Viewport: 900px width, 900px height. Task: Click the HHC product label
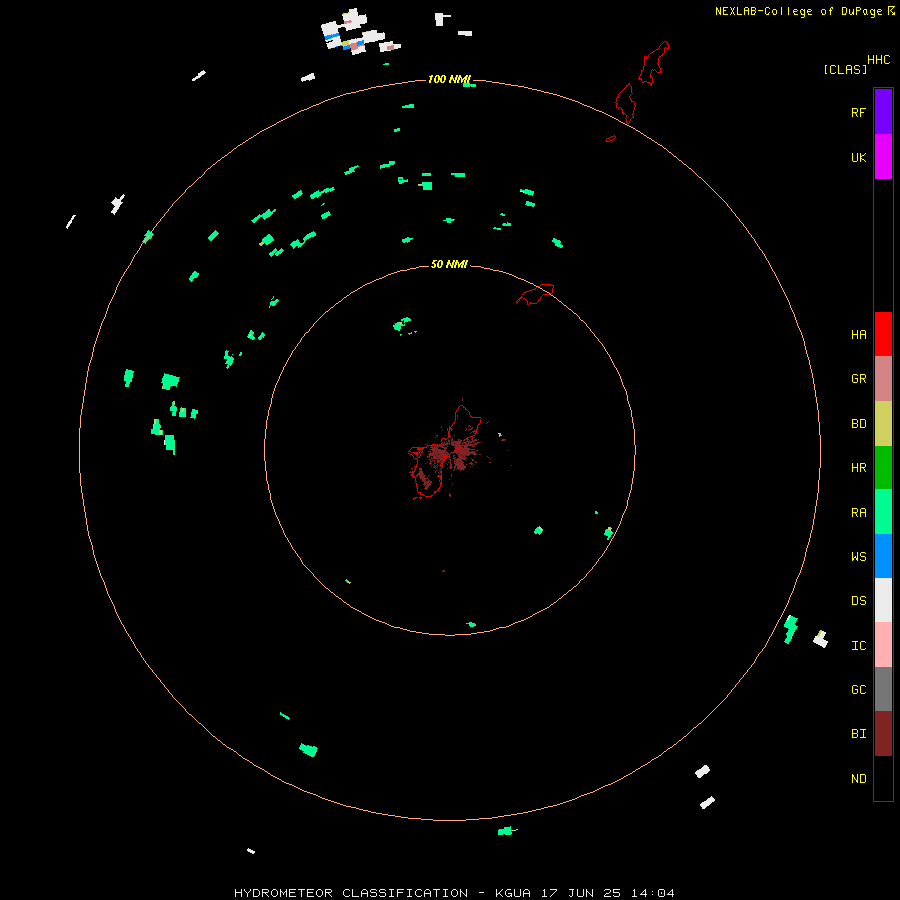878,60
